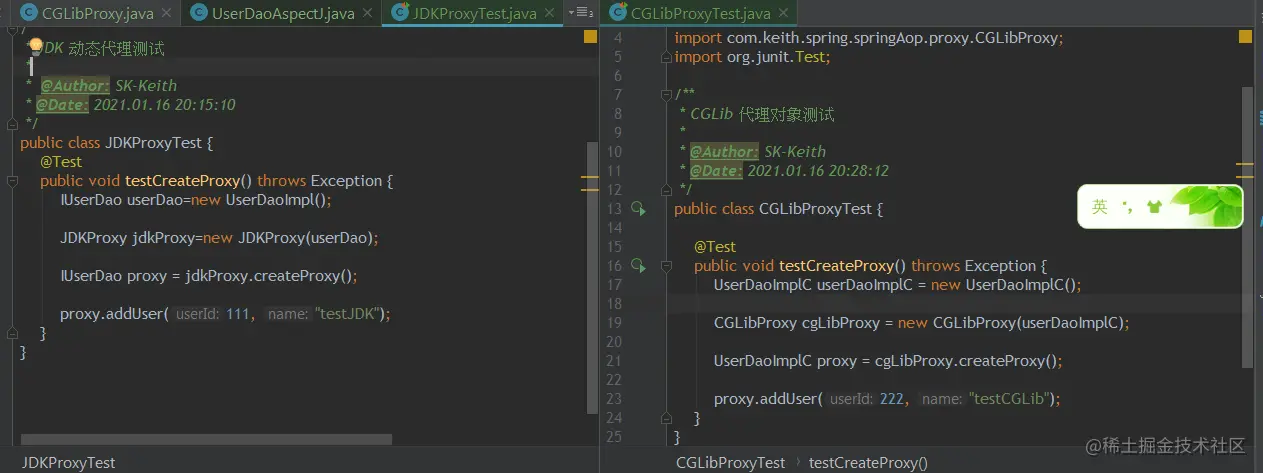Click the class name JDKProxyTest in its declaration
1263x473 pixels.
tap(153, 143)
